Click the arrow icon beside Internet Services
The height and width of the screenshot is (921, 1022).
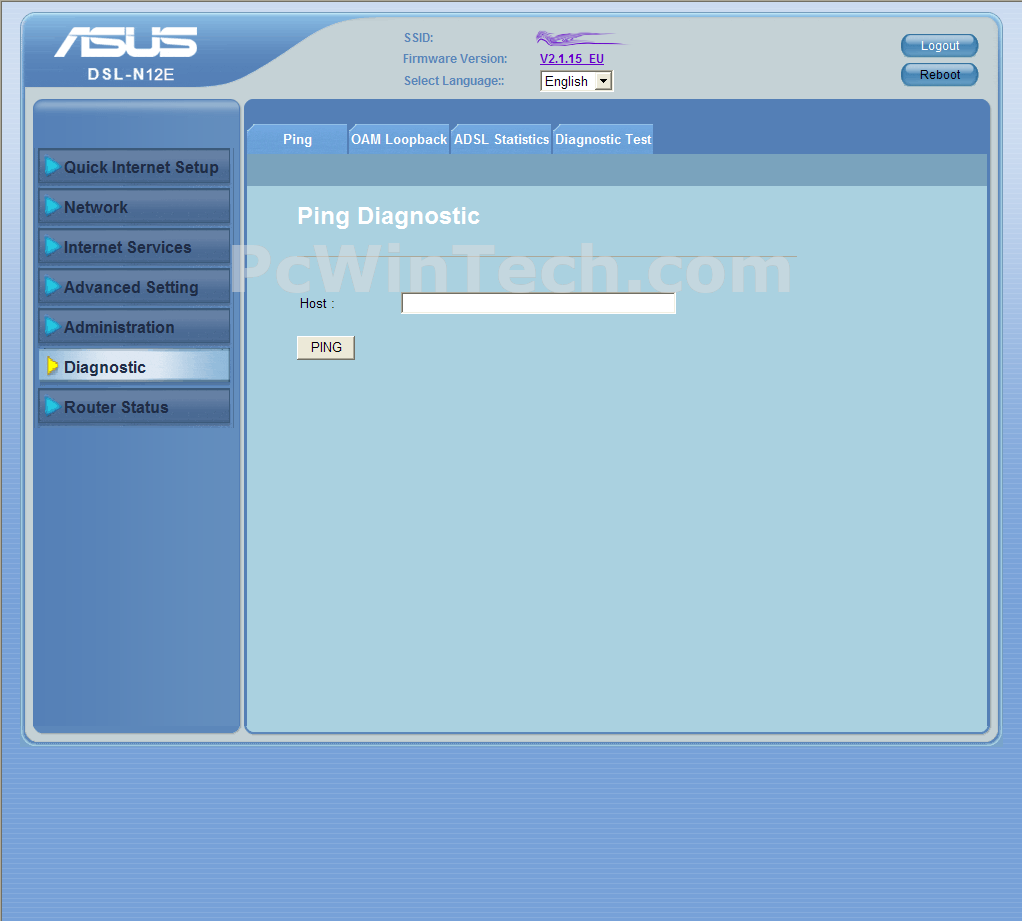pyautogui.click(x=52, y=246)
